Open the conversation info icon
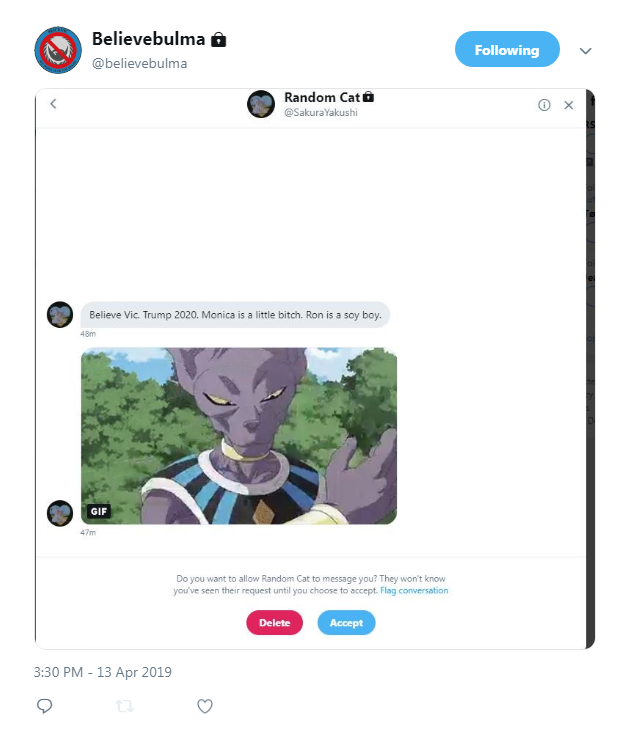The height and width of the screenshot is (742, 626). (544, 105)
